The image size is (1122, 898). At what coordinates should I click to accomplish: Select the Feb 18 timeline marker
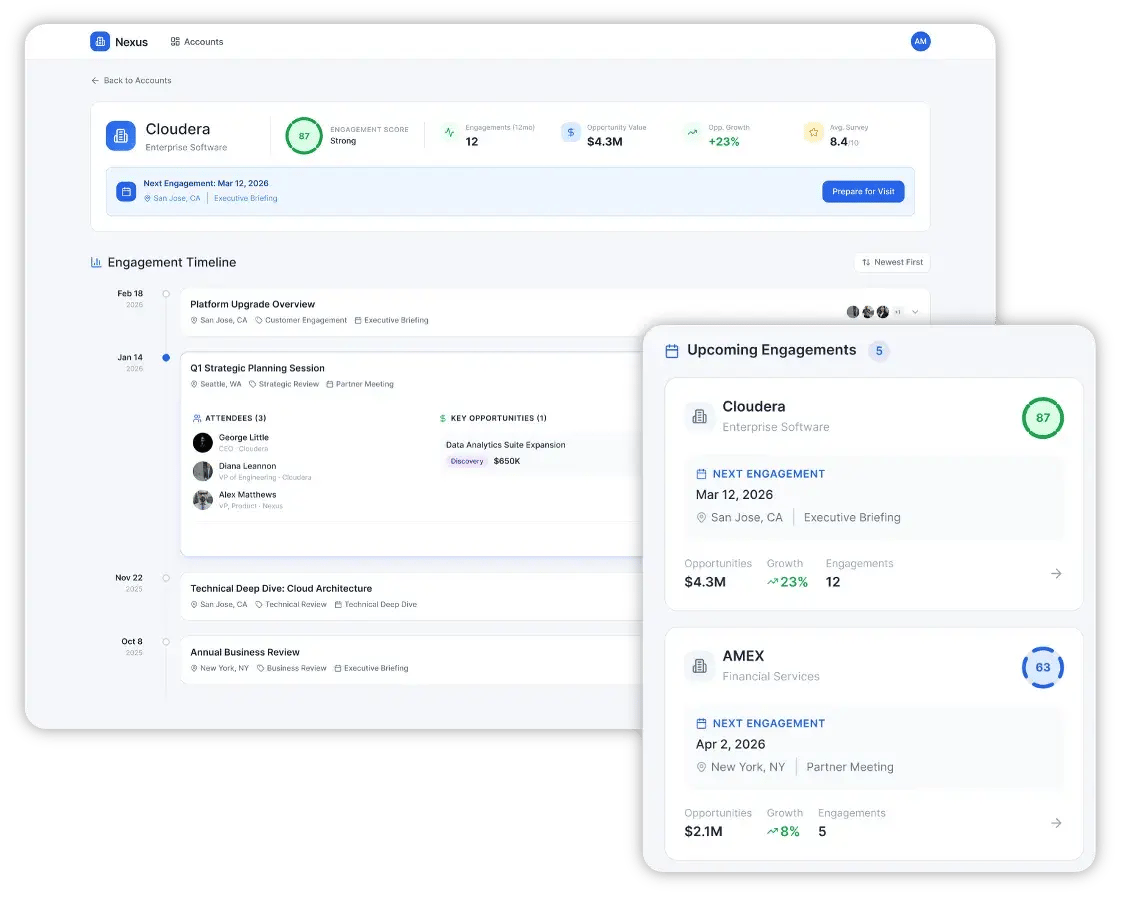[166, 293]
